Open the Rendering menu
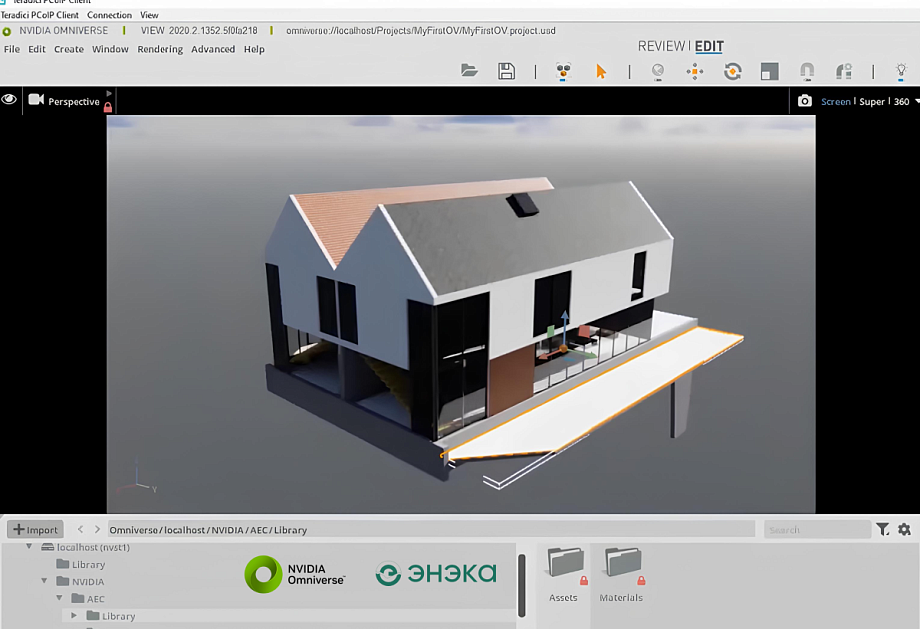Screen dimensions: 920x629 160,49
